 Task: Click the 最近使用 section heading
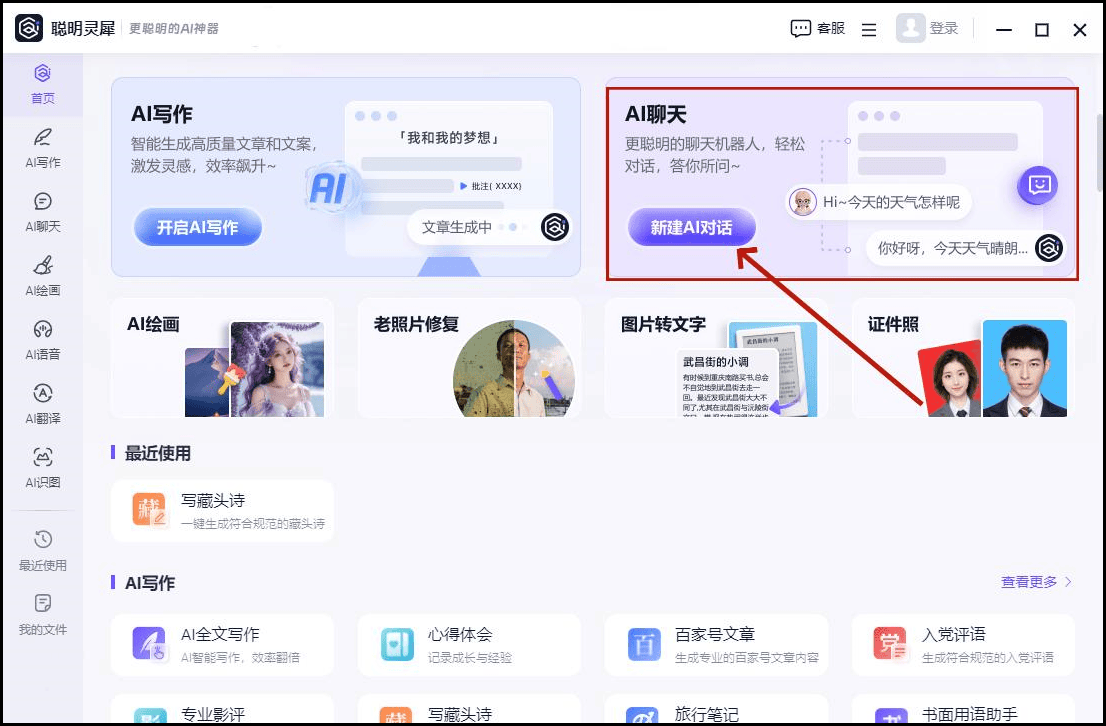pos(157,454)
